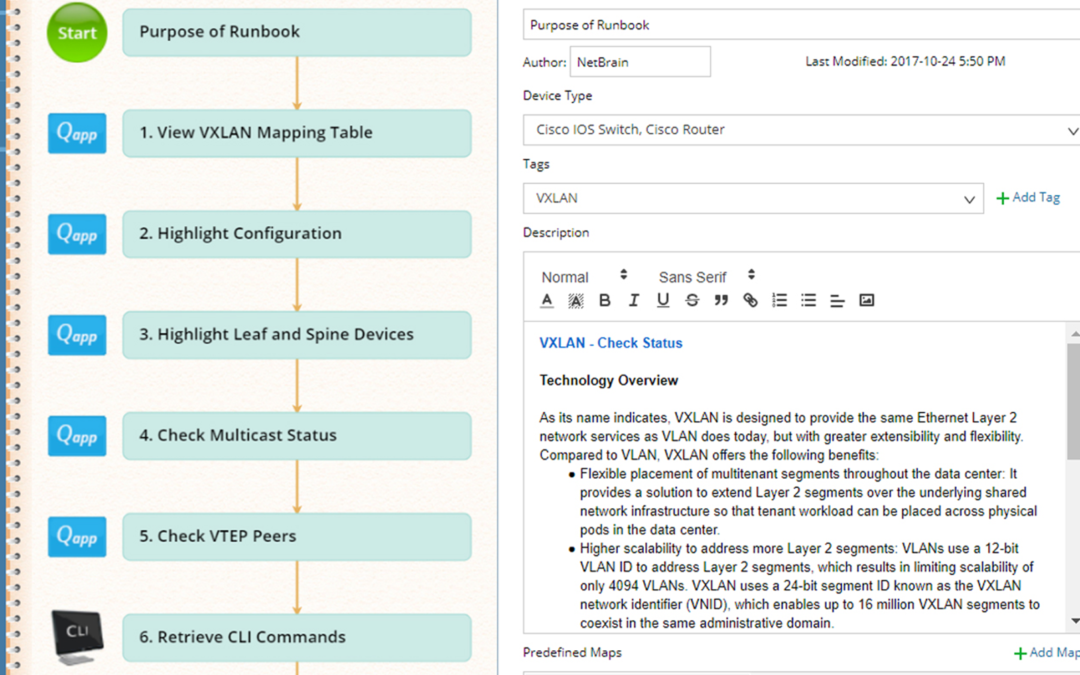Apply blockquote formatting
Viewport: 1080px width, 675px height.
tap(721, 300)
